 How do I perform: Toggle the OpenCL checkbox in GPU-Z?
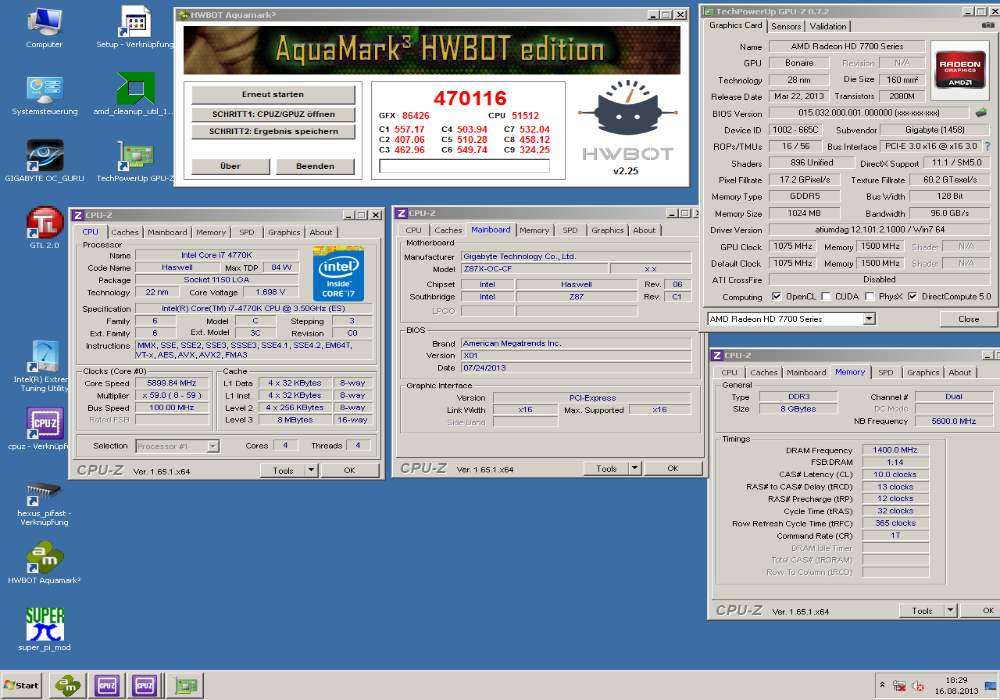pos(776,296)
